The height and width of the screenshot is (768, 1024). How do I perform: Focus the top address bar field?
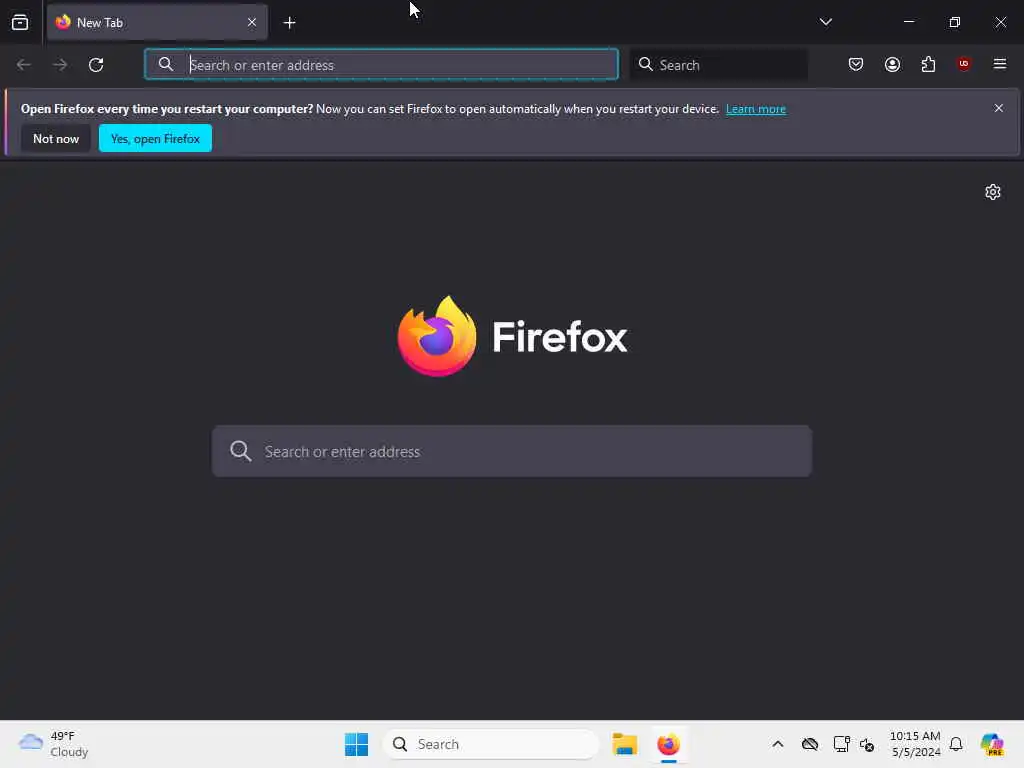(x=381, y=64)
